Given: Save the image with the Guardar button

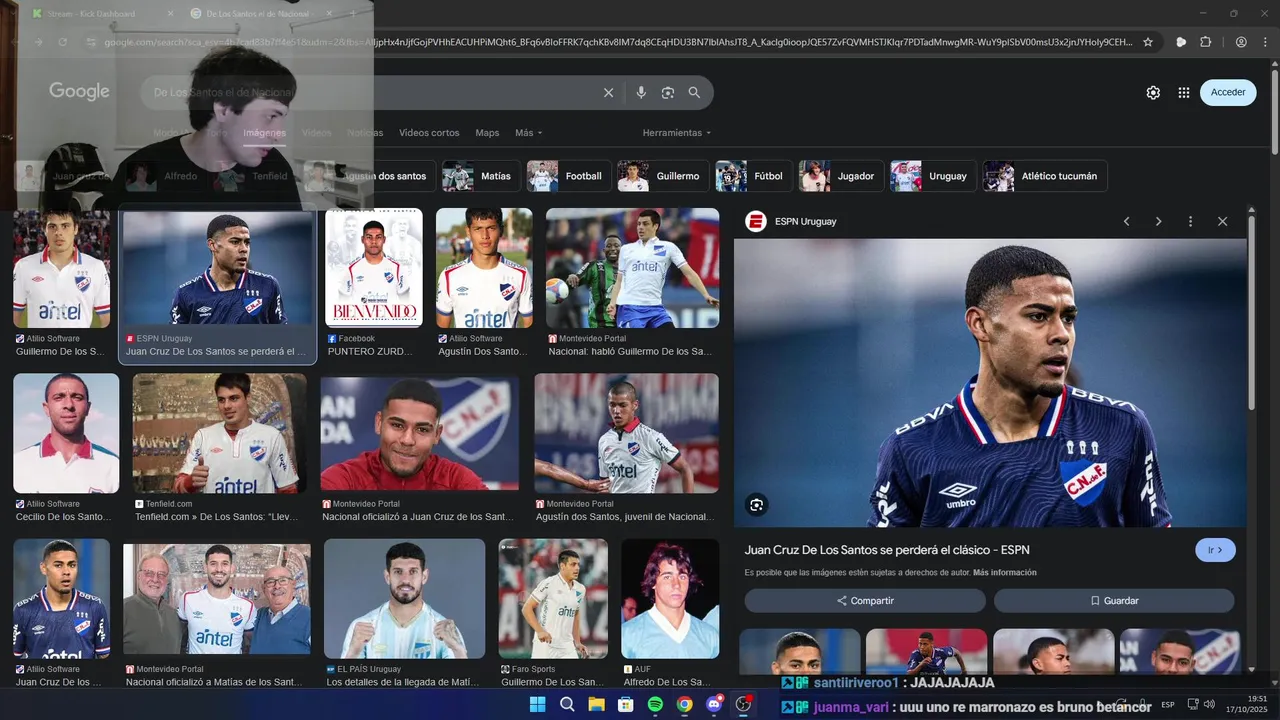Looking at the screenshot, I should tap(1114, 601).
